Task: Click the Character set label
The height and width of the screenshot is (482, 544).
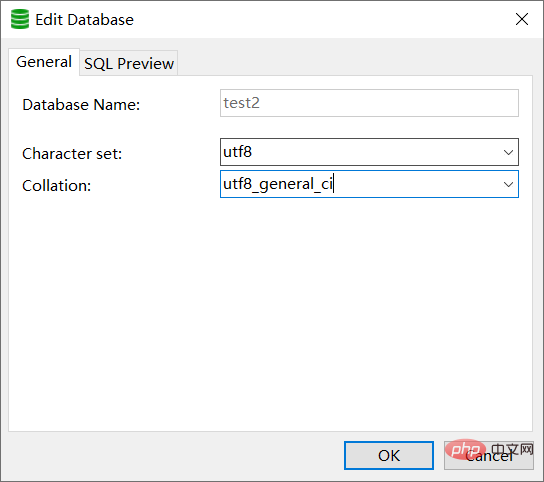Action: (x=72, y=153)
